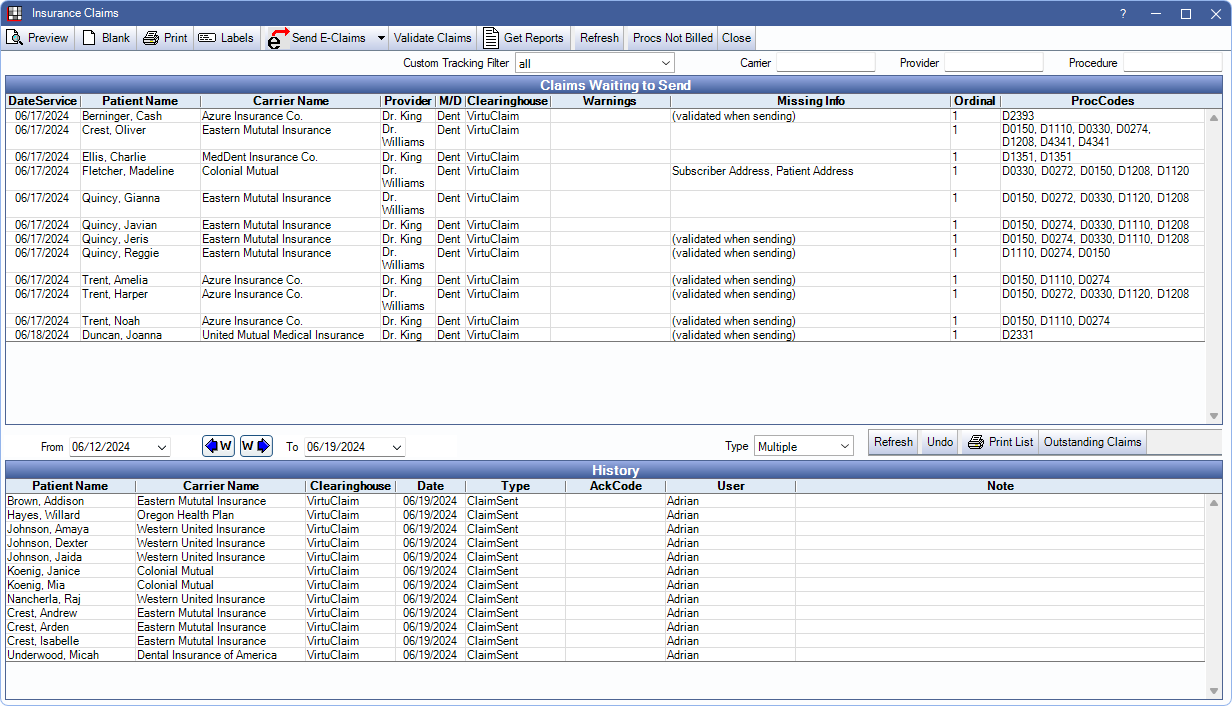Click Validate Claims in the toolbar
The image size is (1232, 706).
[432, 38]
